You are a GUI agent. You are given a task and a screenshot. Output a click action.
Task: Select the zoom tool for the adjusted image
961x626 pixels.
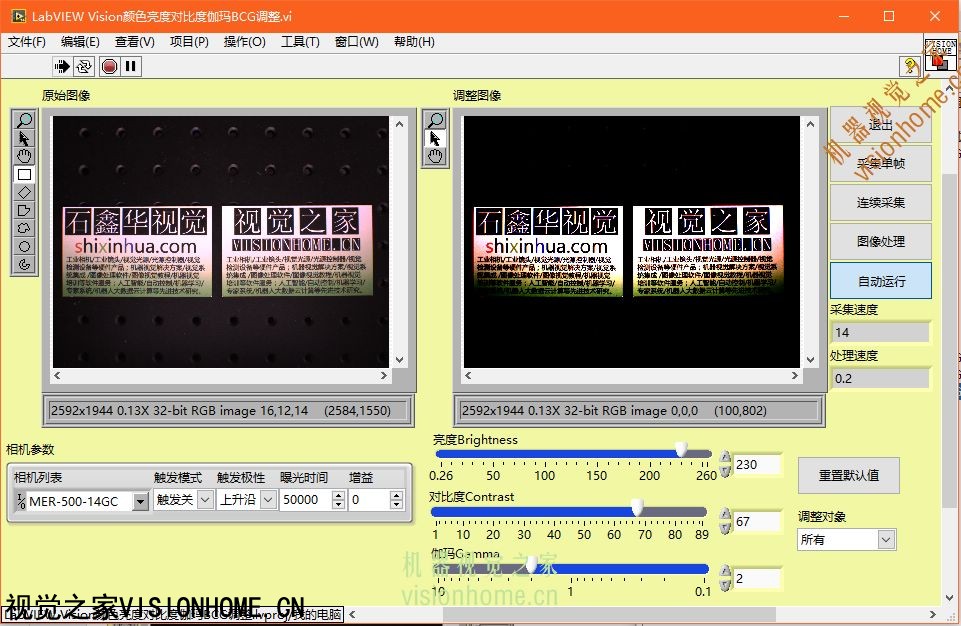[x=435, y=120]
